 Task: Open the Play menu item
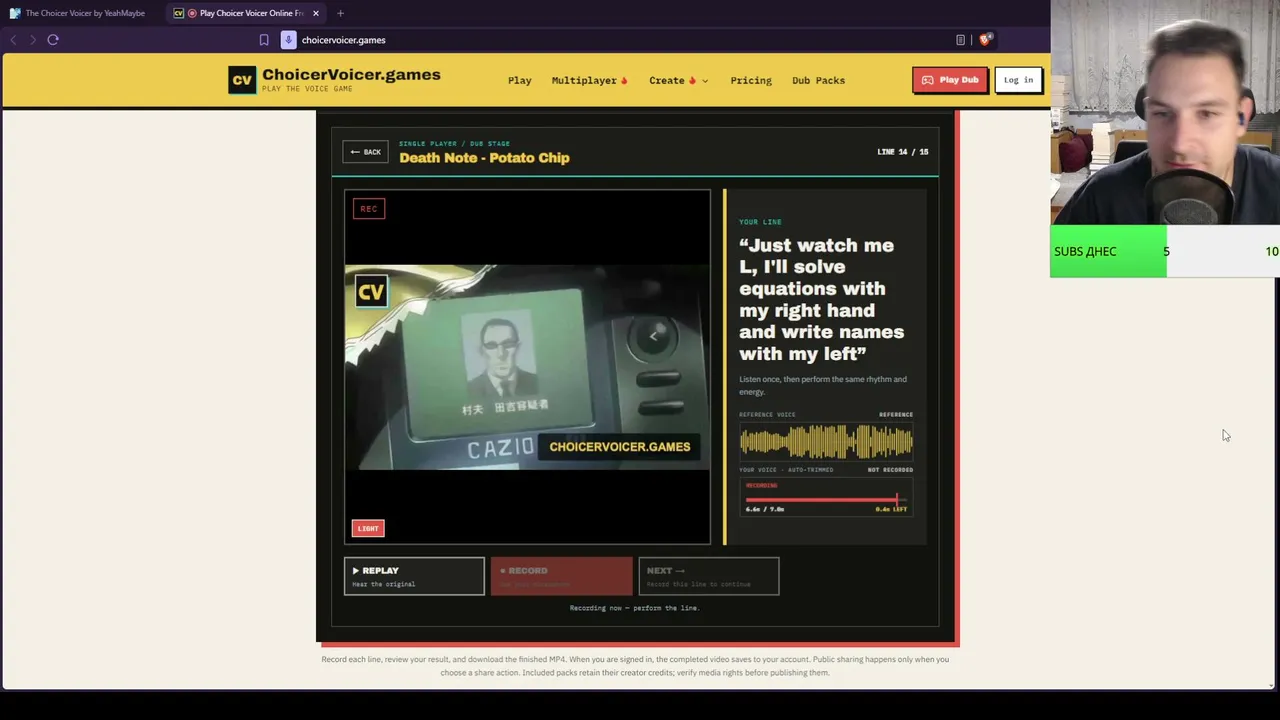click(x=520, y=80)
